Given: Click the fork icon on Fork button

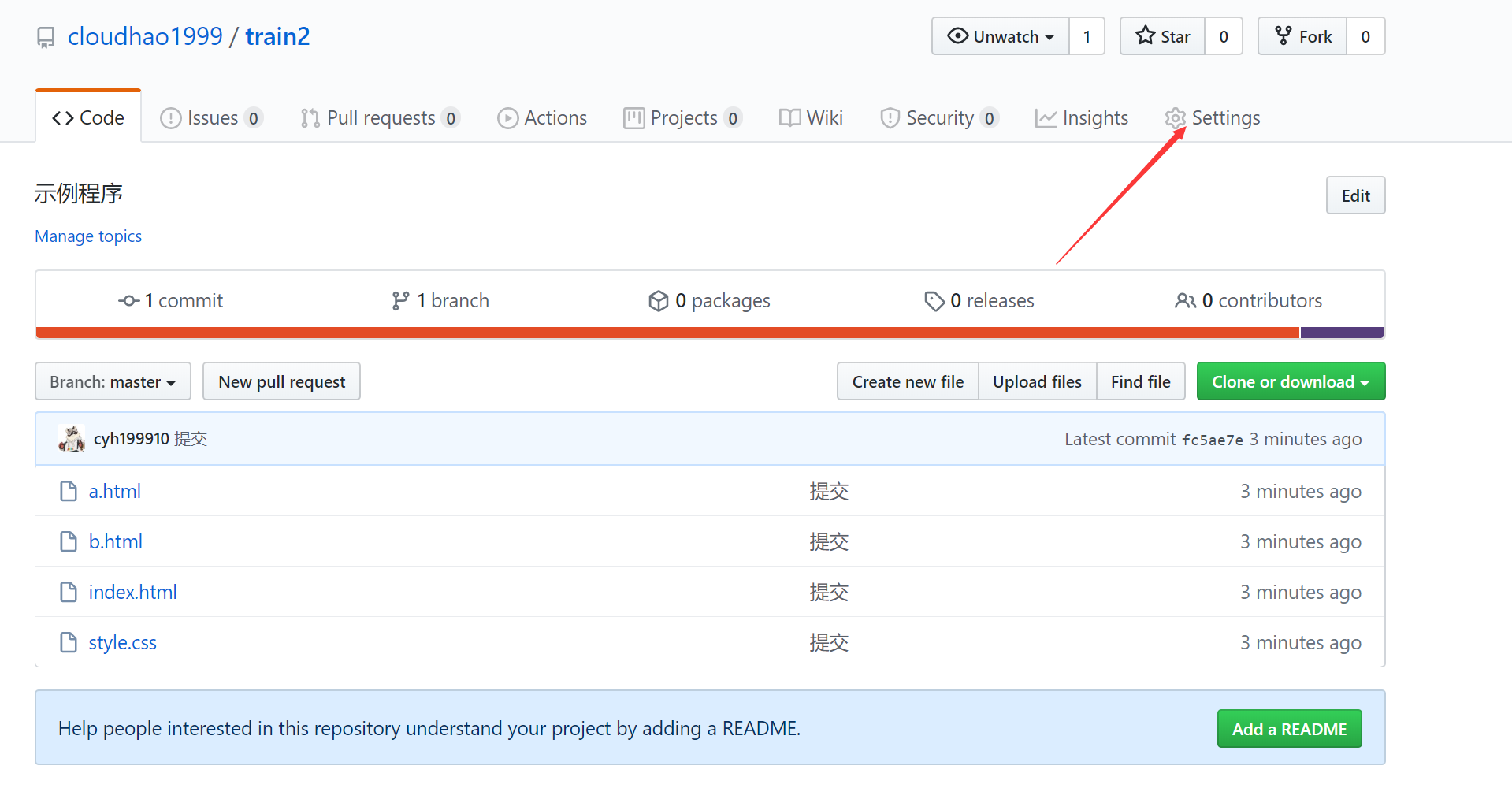Looking at the screenshot, I should tap(1284, 35).
